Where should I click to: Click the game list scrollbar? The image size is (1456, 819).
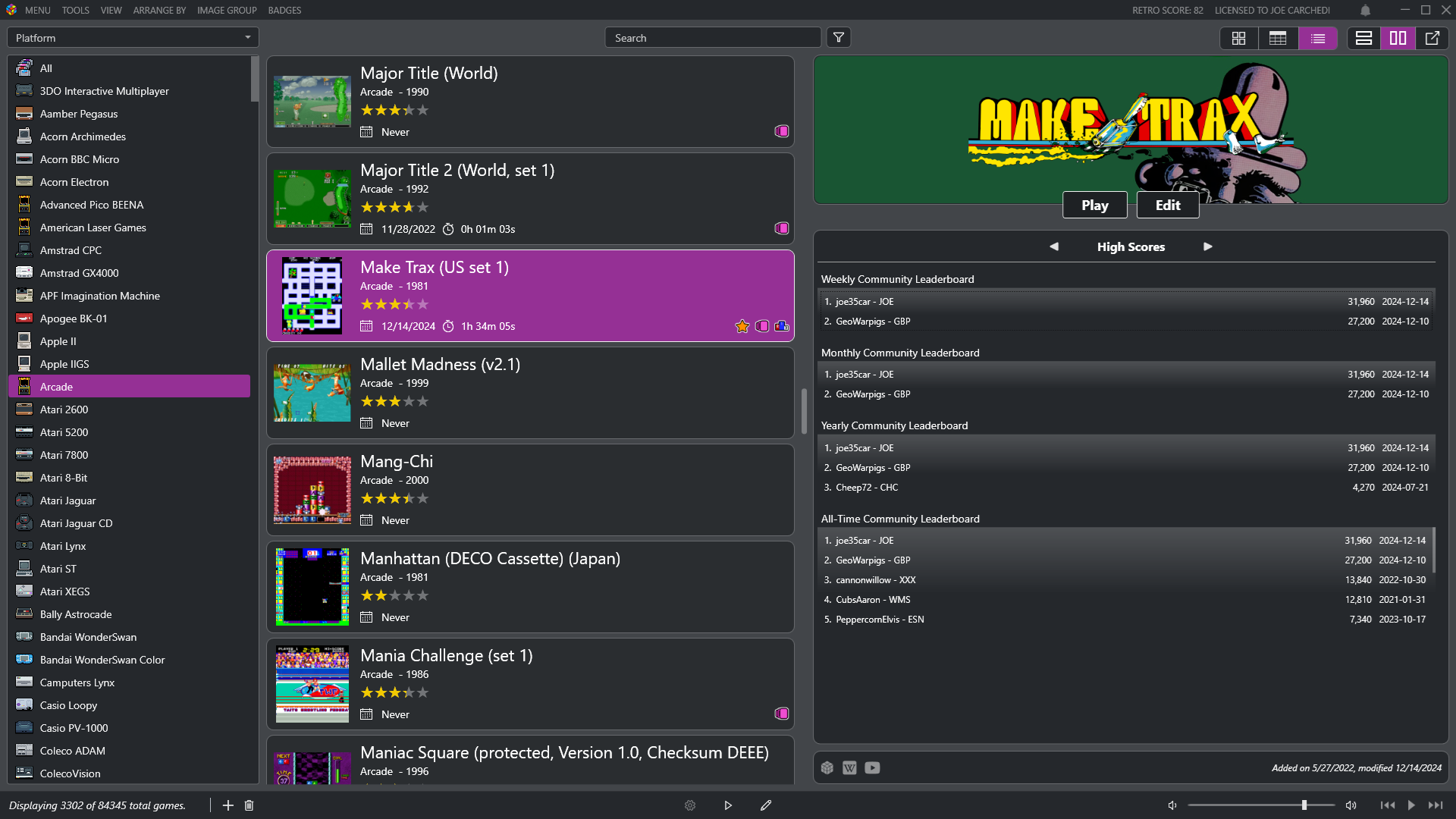804,412
